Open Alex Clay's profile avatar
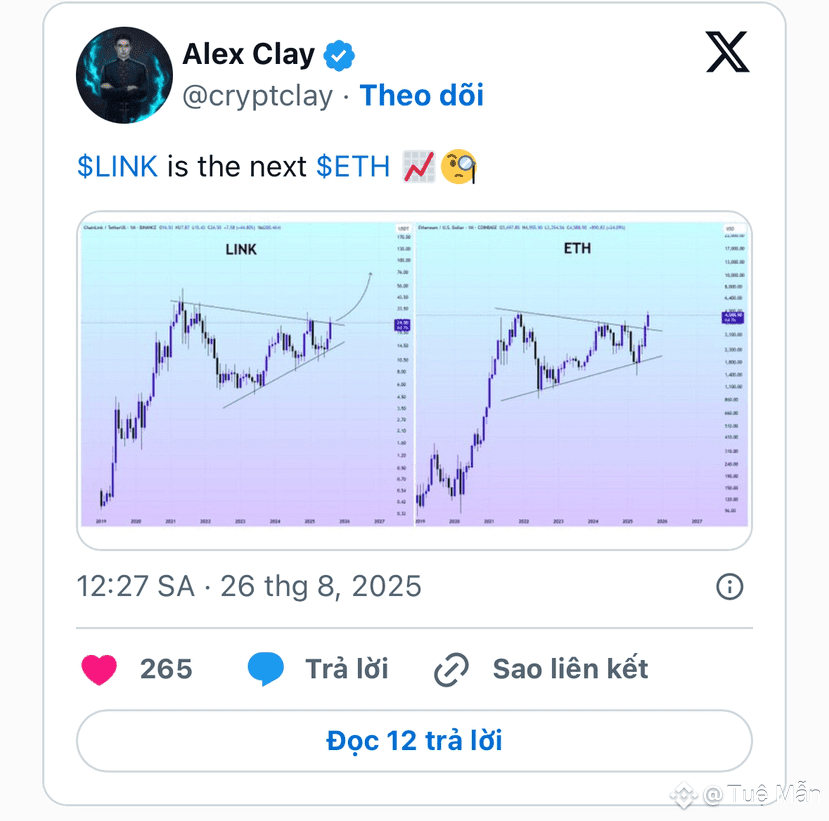 click(124, 75)
